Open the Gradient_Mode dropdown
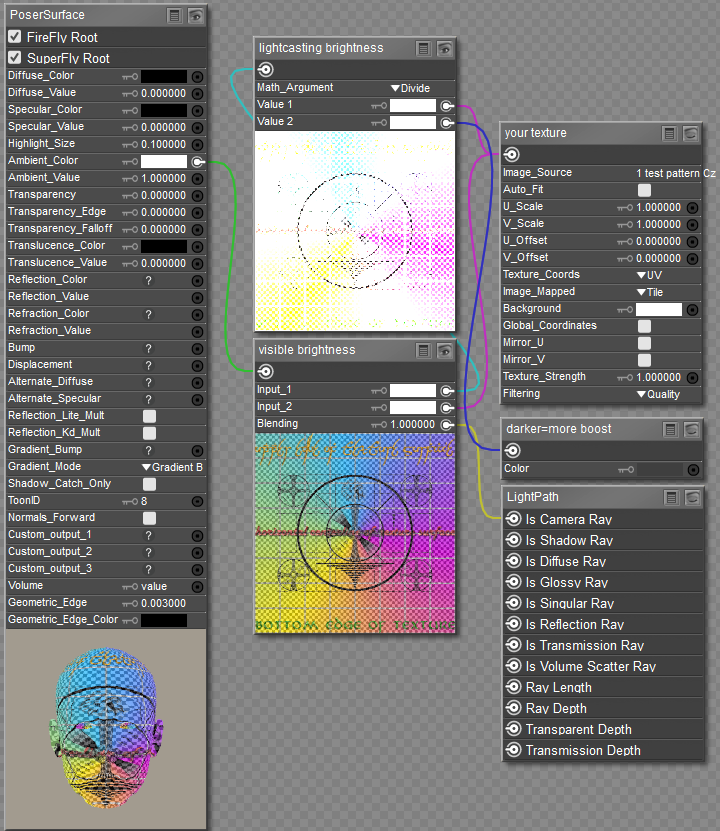Image resolution: width=720 pixels, height=831 pixels. (x=172, y=467)
